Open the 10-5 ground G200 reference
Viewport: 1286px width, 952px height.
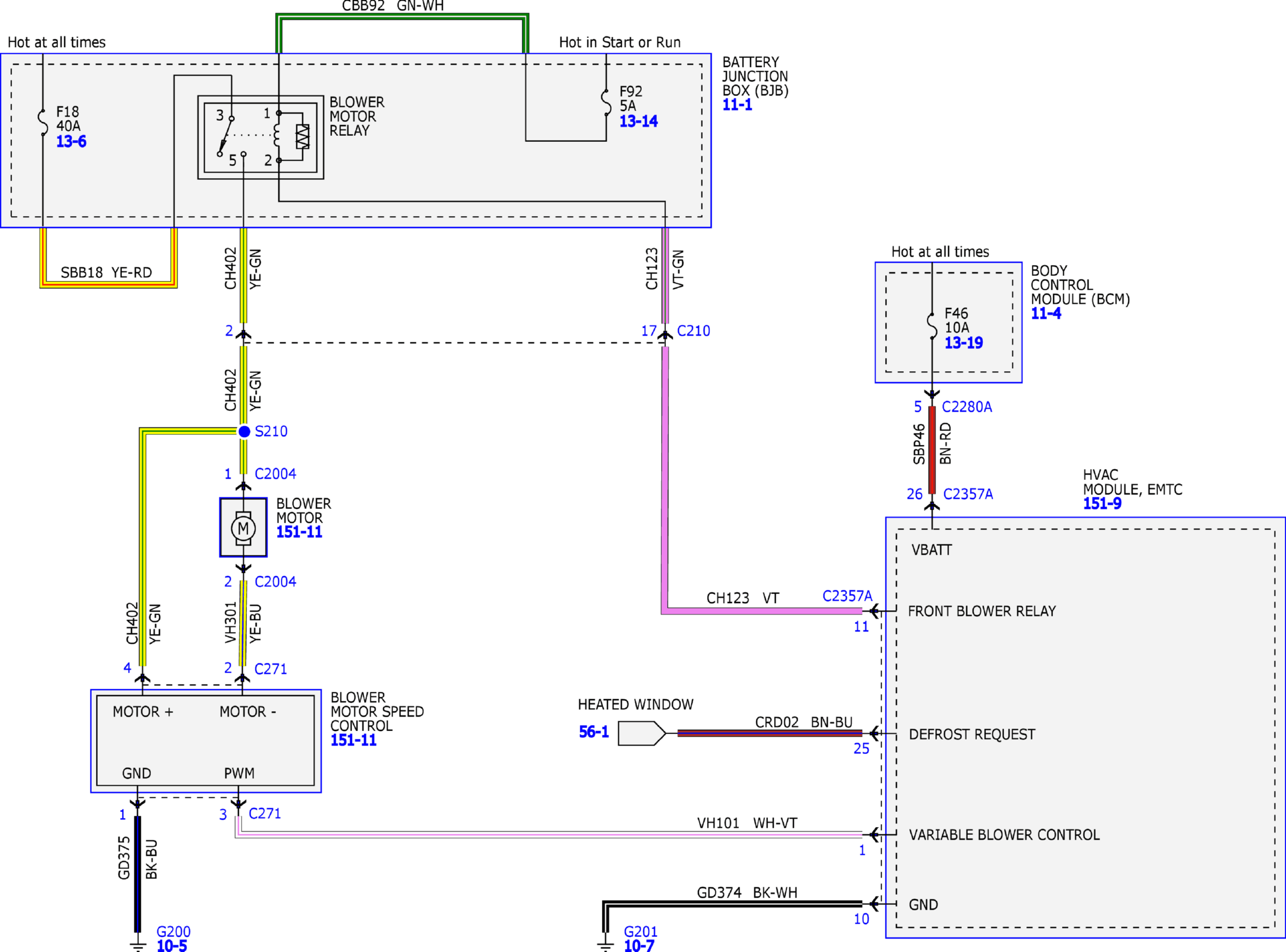pos(171,946)
